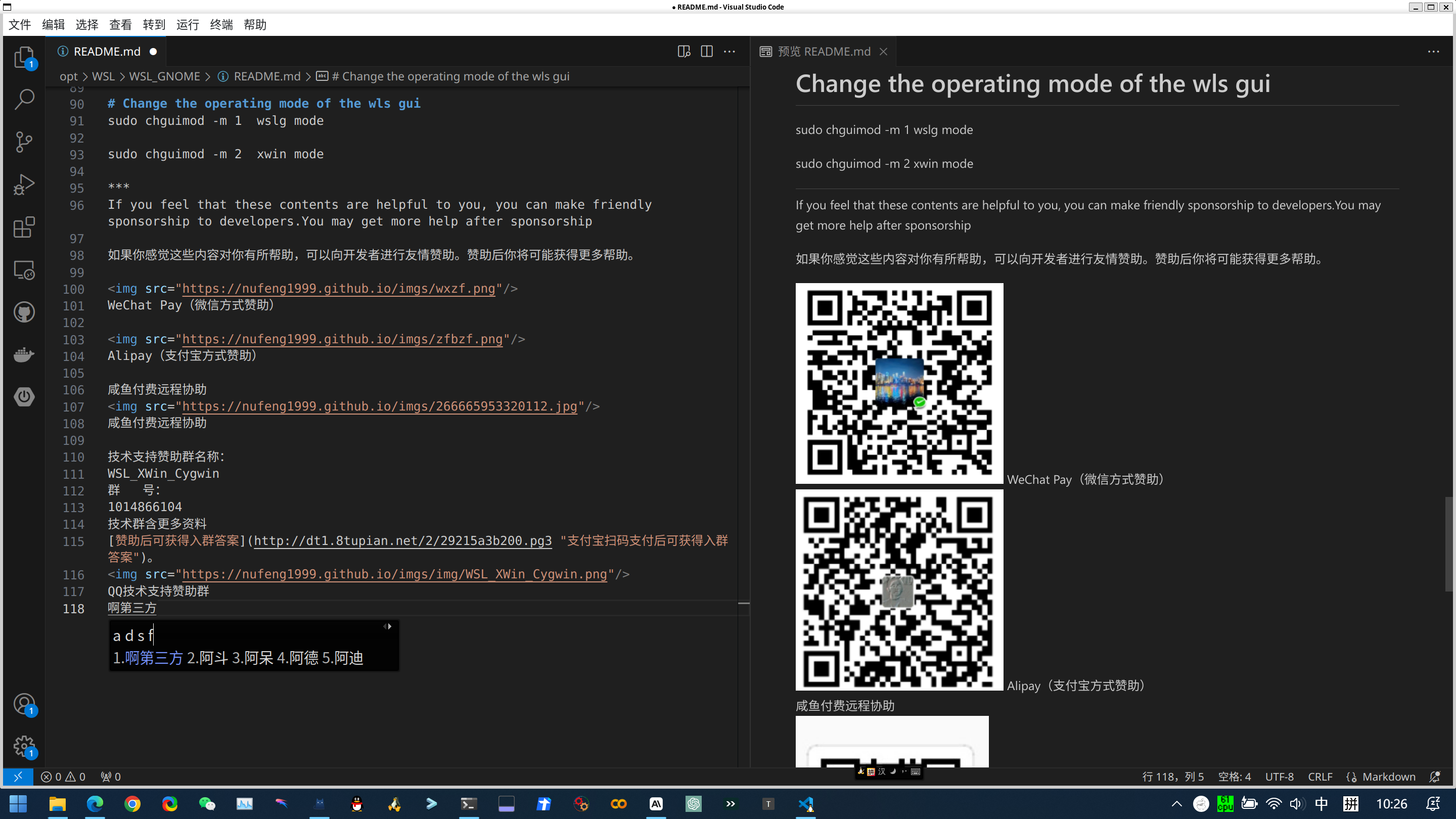The height and width of the screenshot is (819, 1456).
Task: Open the Explorer view in activity bar
Action: [x=24, y=57]
